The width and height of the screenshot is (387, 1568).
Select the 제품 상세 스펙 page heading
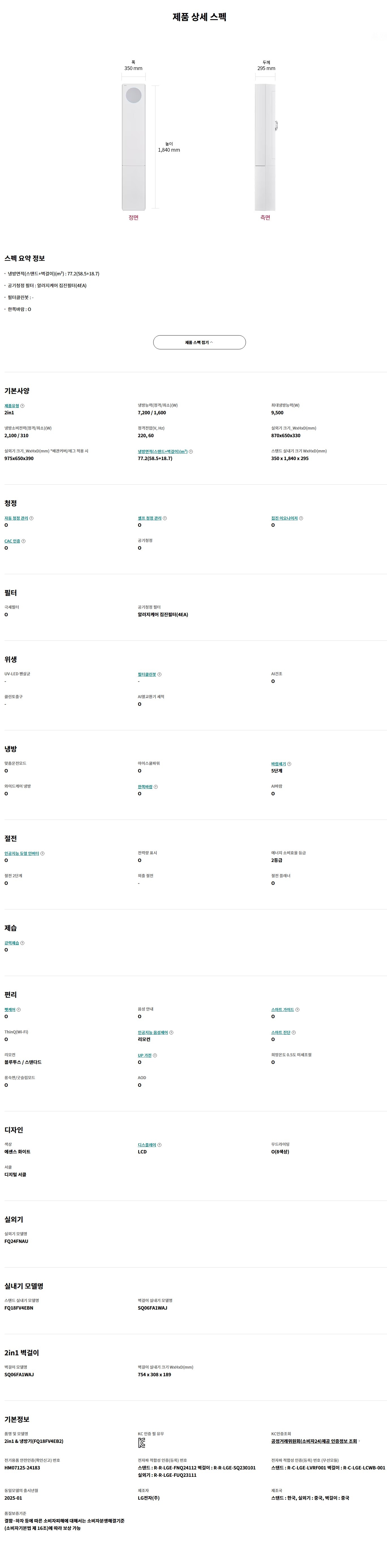pos(199,17)
